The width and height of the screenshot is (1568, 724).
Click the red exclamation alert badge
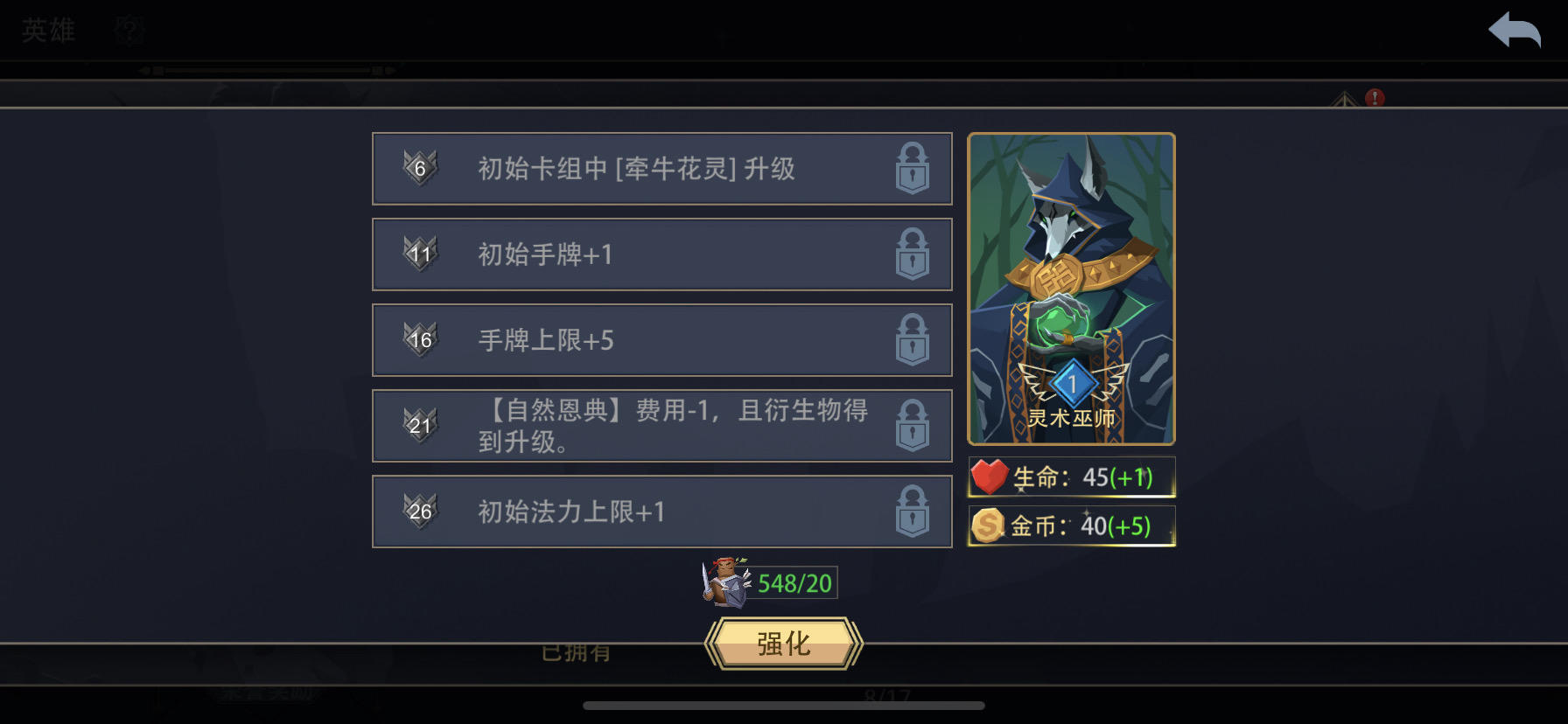(x=1375, y=98)
